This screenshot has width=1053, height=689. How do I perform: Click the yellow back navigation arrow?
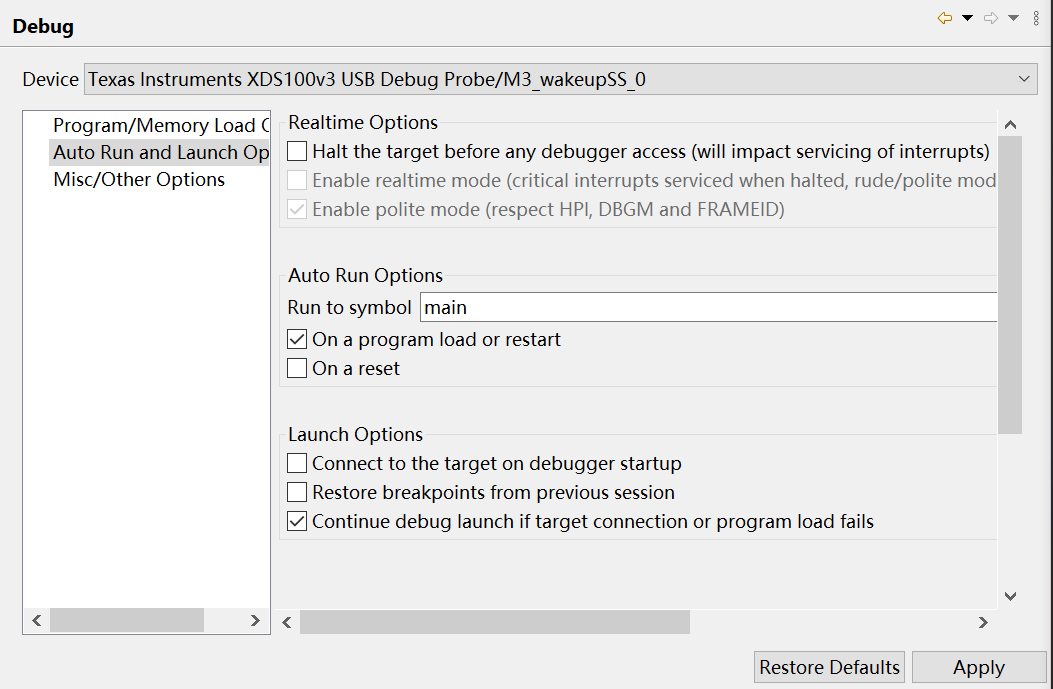pyautogui.click(x=944, y=18)
